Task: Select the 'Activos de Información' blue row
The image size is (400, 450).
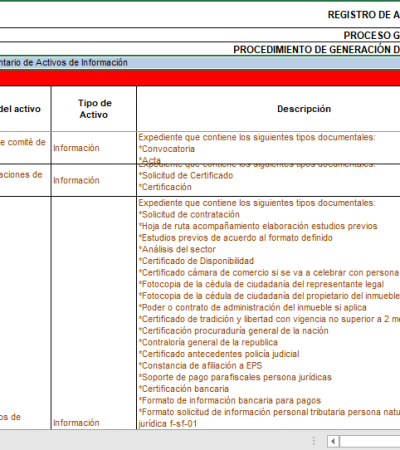Action: (200, 63)
